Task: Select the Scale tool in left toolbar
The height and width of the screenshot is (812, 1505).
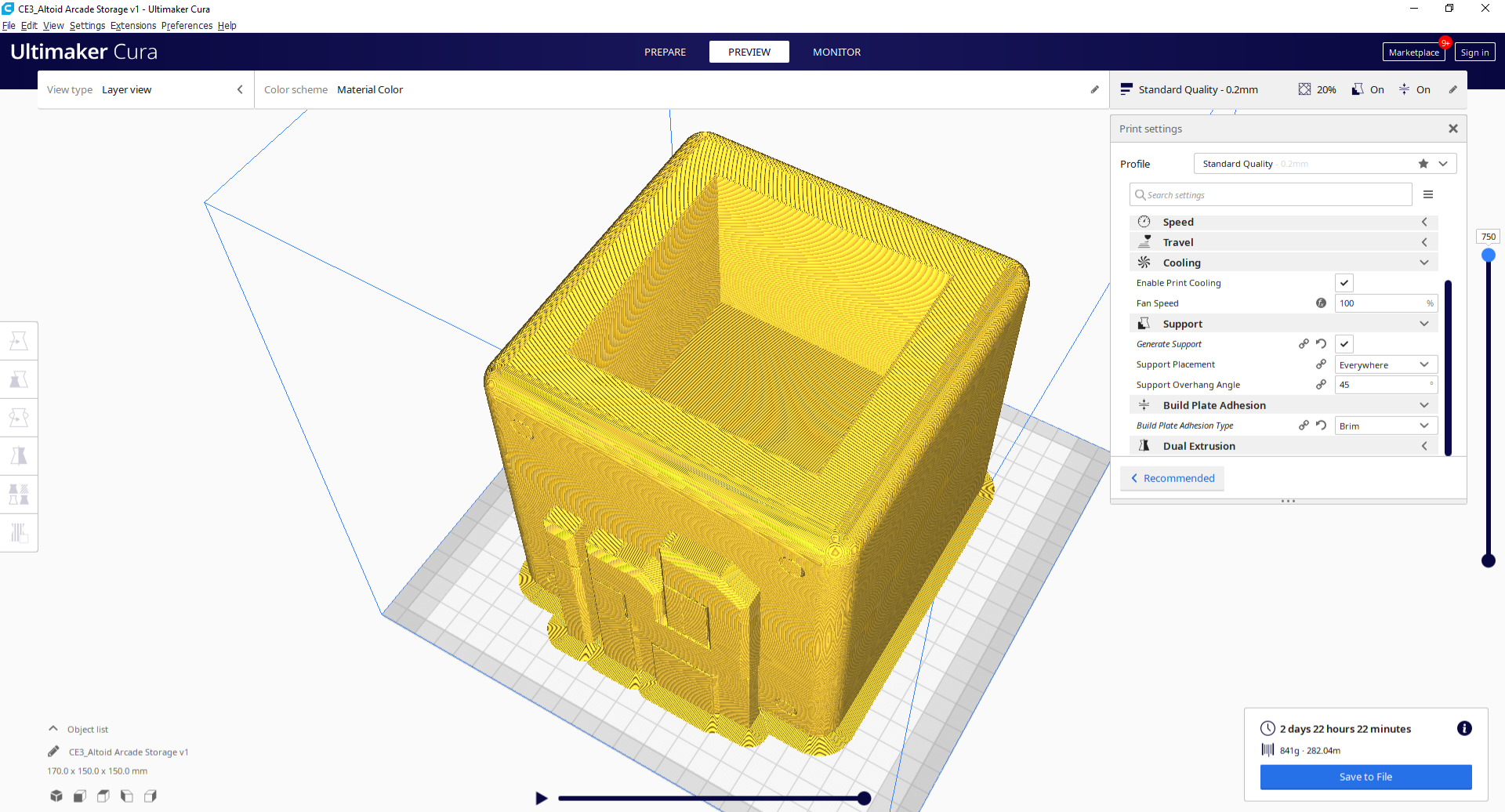Action: (19, 379)
